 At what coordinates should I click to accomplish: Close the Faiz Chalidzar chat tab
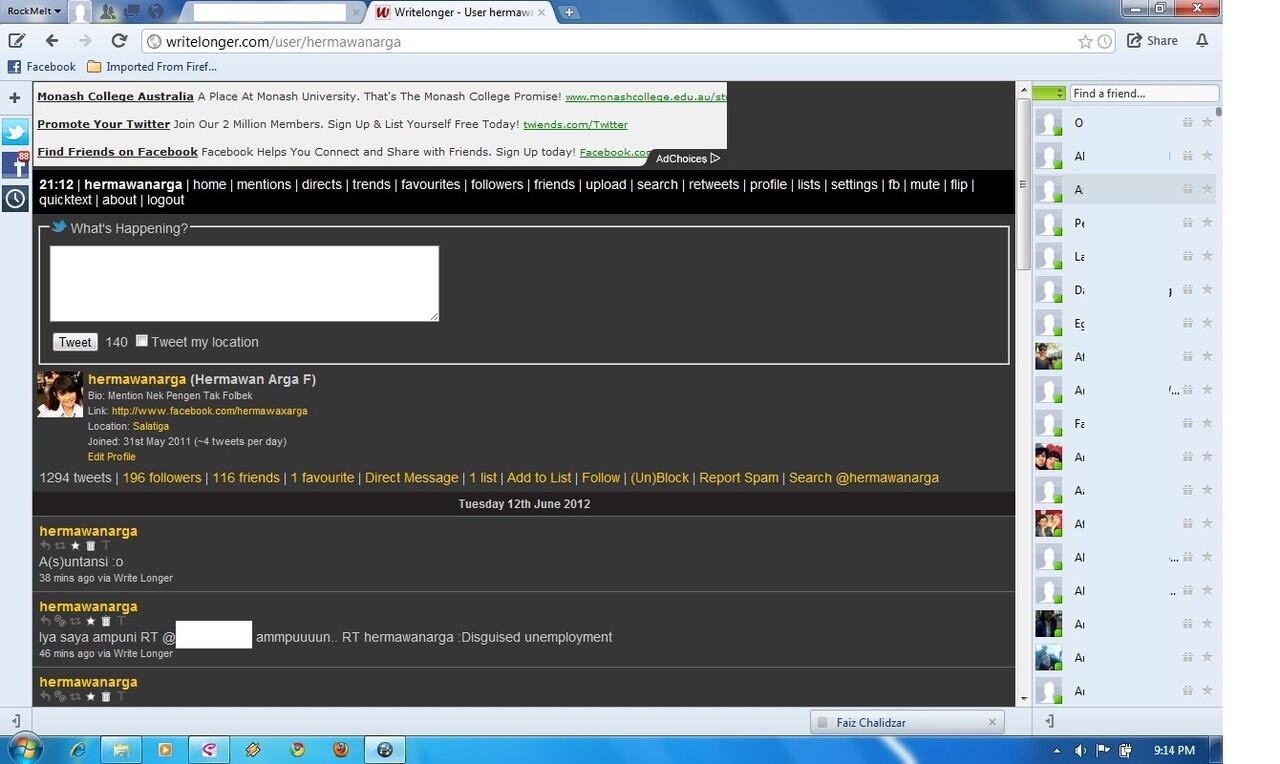[x=992, y=722]
